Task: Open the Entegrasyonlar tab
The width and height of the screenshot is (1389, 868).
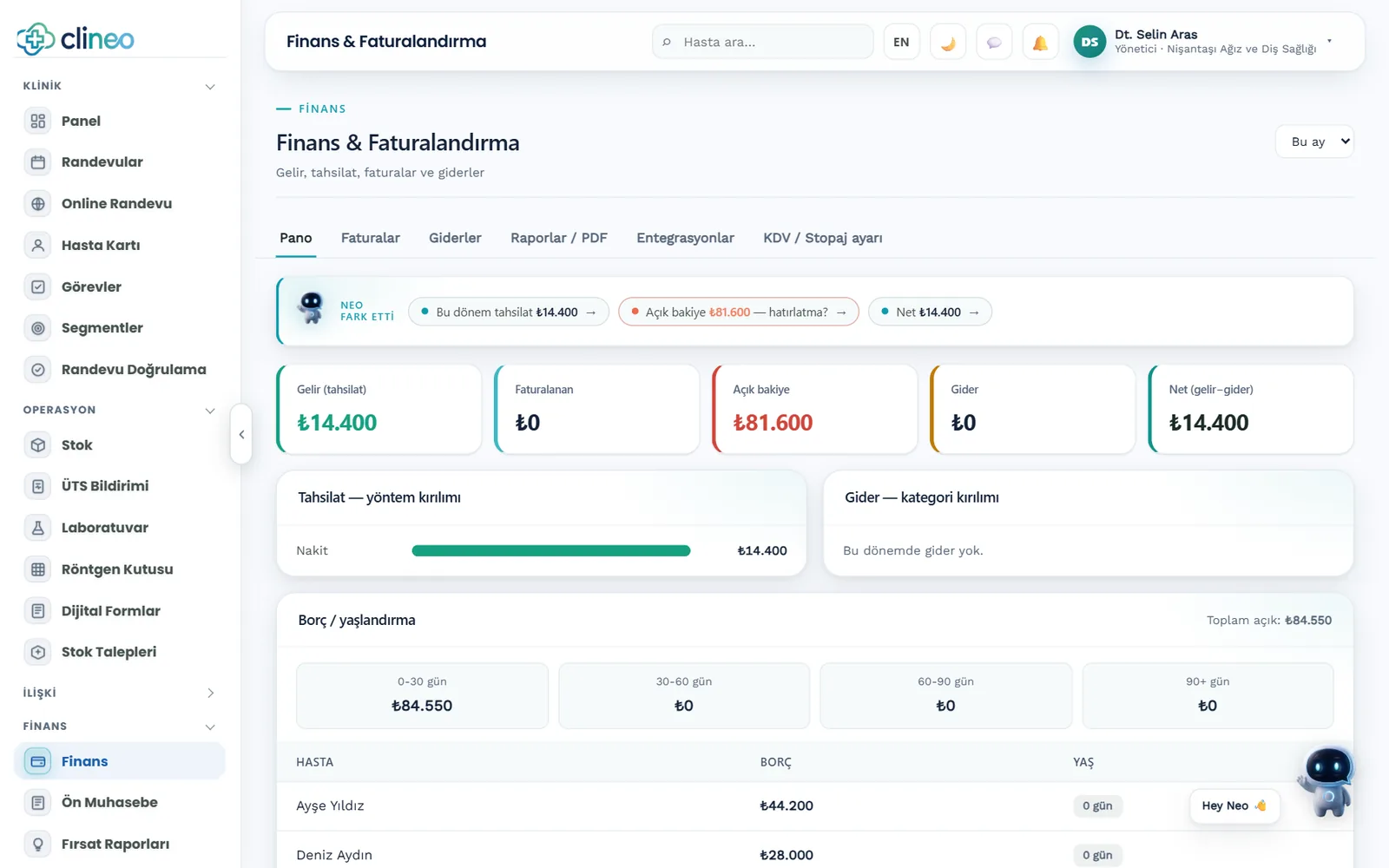Action: pos(685,238)
